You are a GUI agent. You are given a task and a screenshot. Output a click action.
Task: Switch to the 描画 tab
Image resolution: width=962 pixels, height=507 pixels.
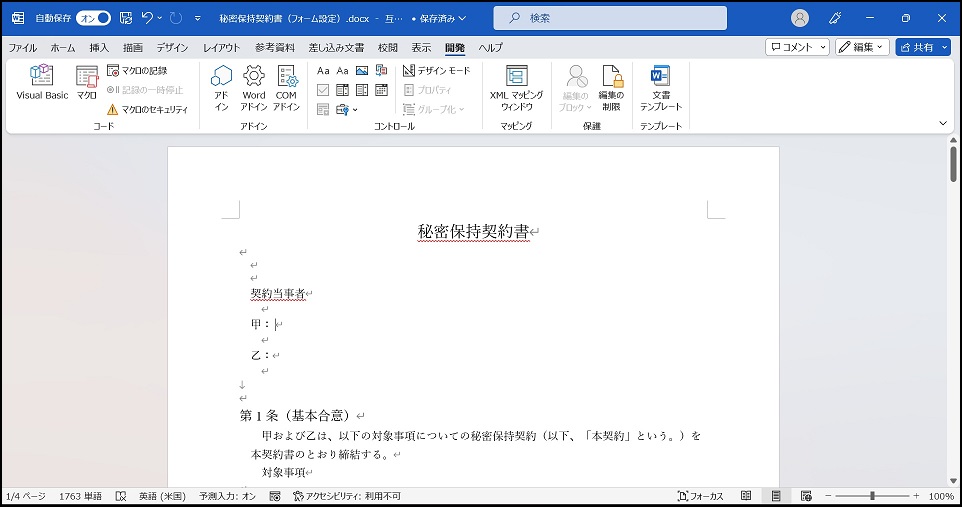pos(133,47)
